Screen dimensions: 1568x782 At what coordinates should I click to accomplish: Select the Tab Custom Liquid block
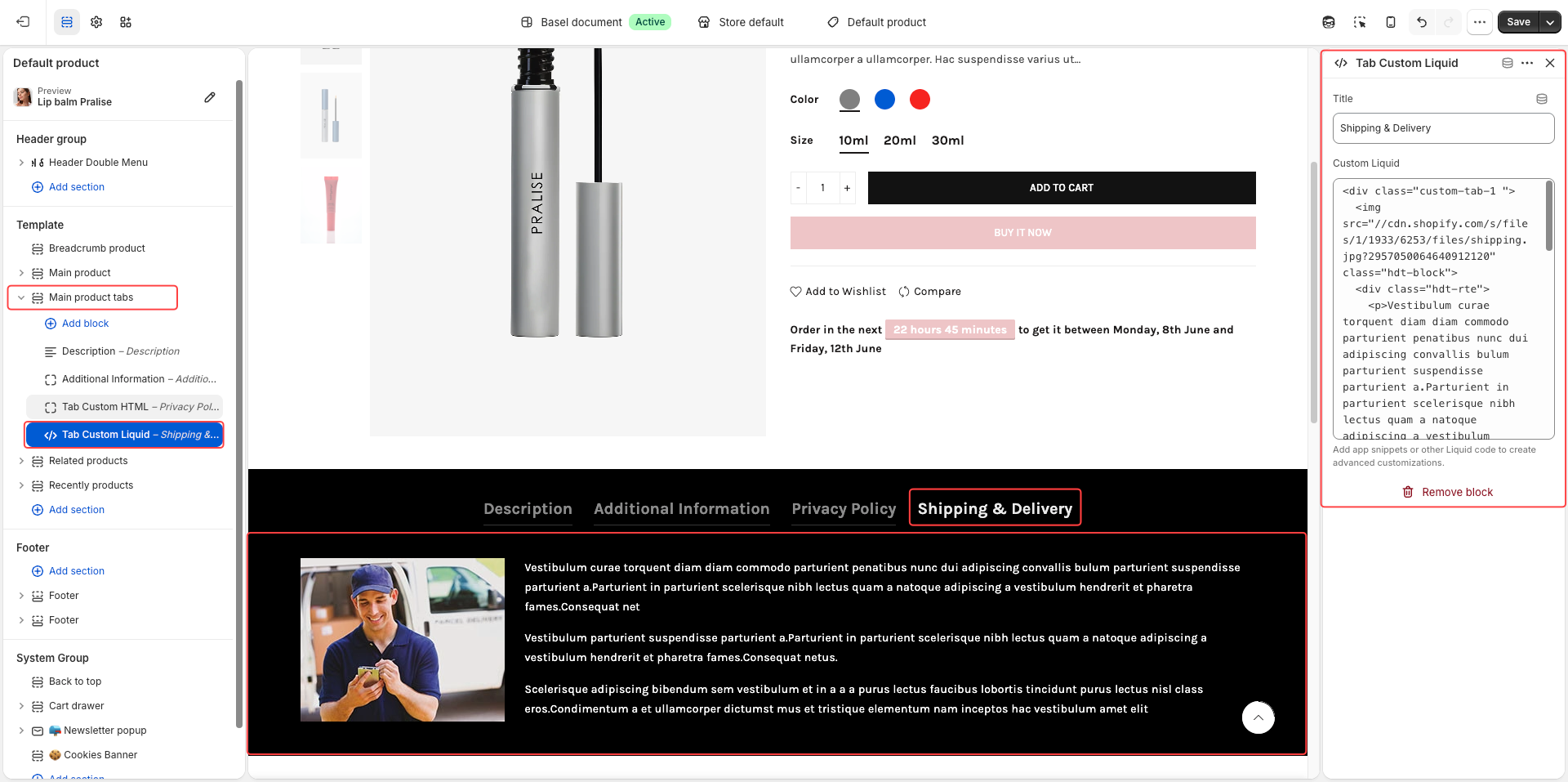(124, 435)
